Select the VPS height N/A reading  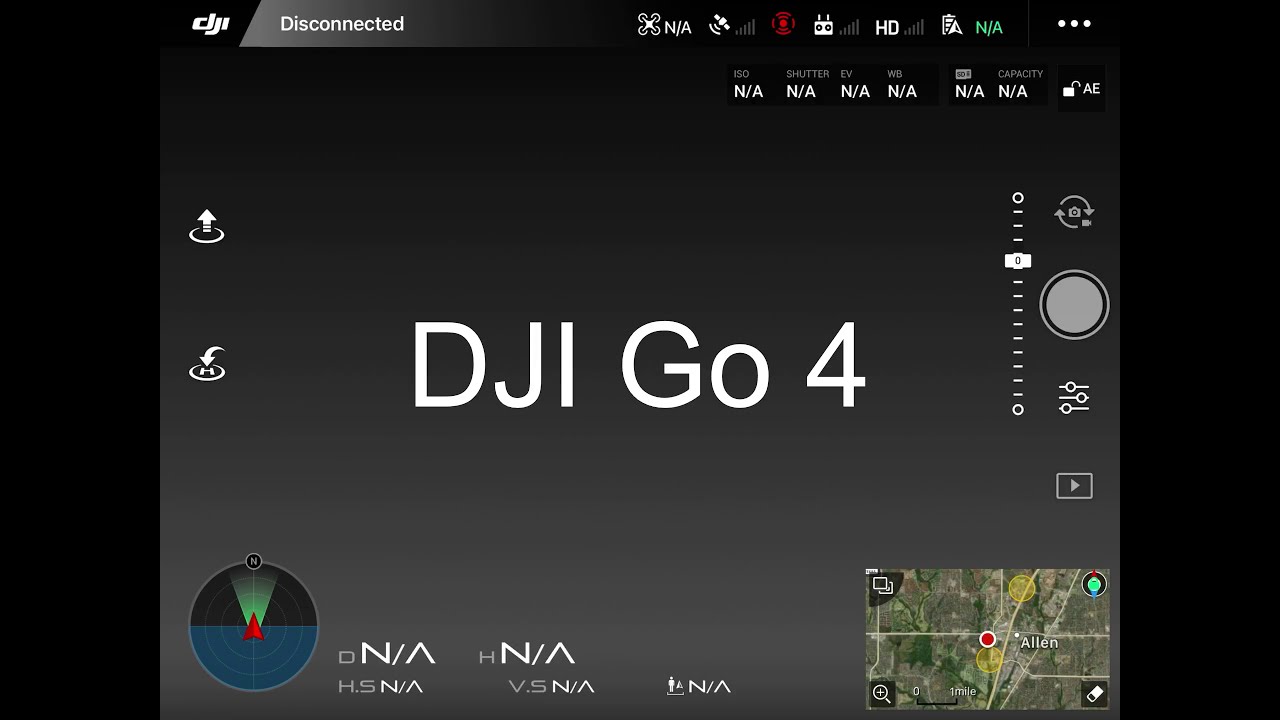pyautogui.click(x=699, y=686)
